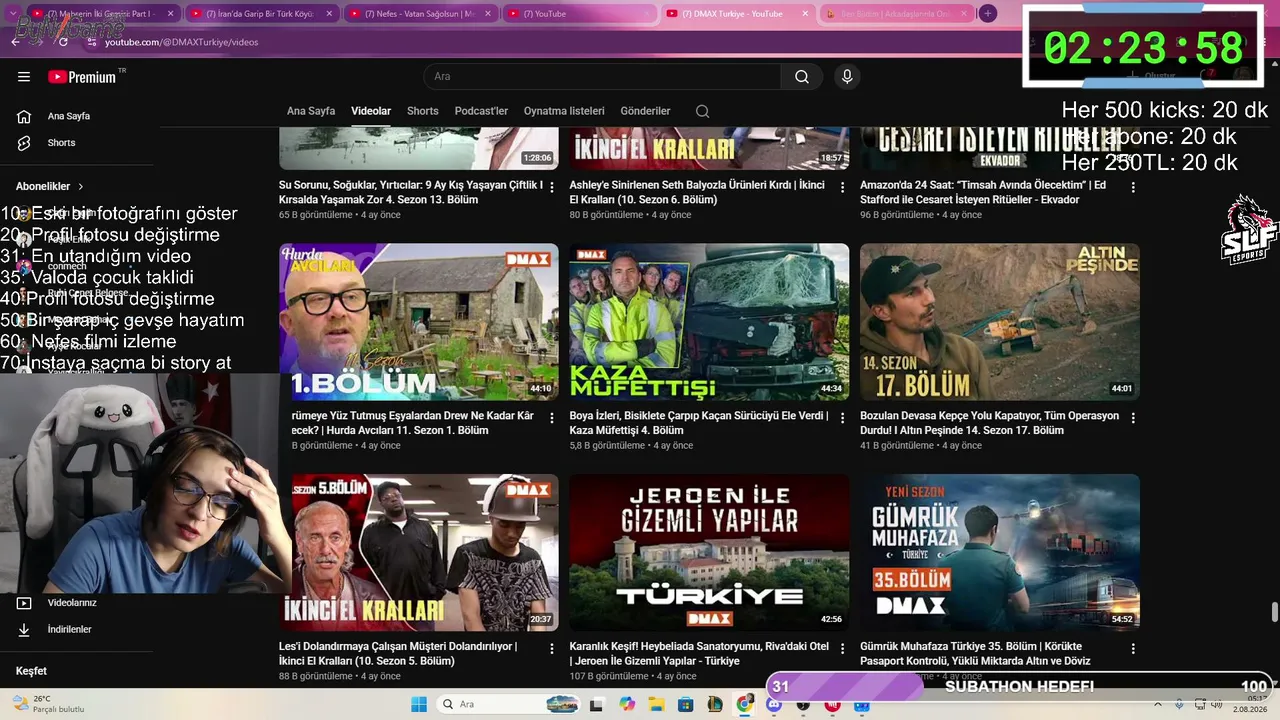Open Ana Sayfa from the sidebar
Viewport: 1280px width, 720px height.
click(69, 116)
